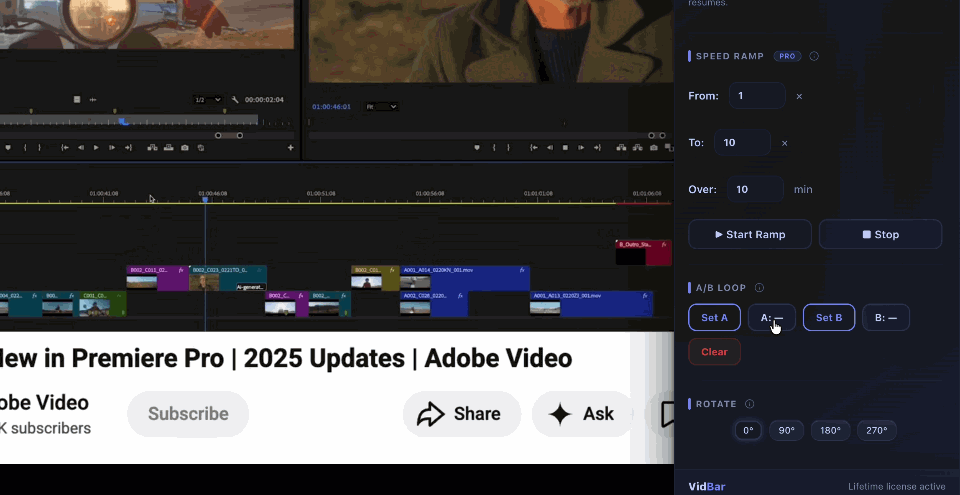The height and width of the screenshot is (495, 960).
Task: Click Program monitor Mark In bracket
Action: (x=494, y=148)
